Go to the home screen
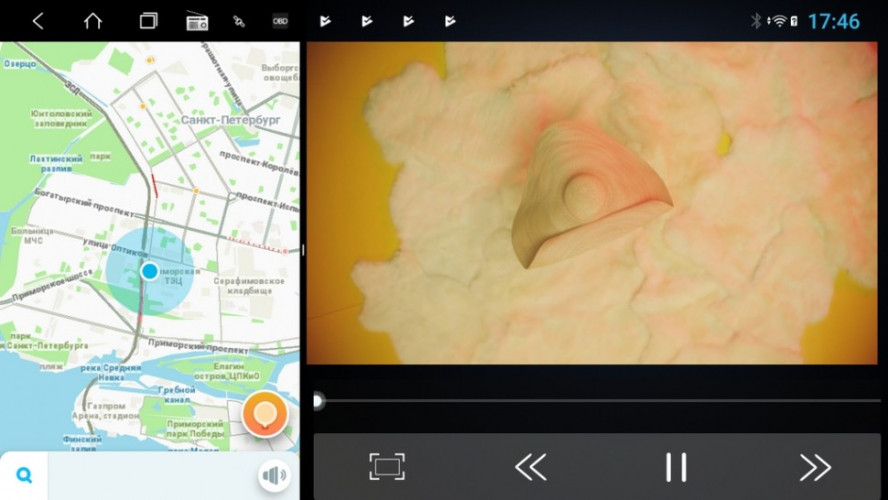Screen dimensions: 888x500 93,21
